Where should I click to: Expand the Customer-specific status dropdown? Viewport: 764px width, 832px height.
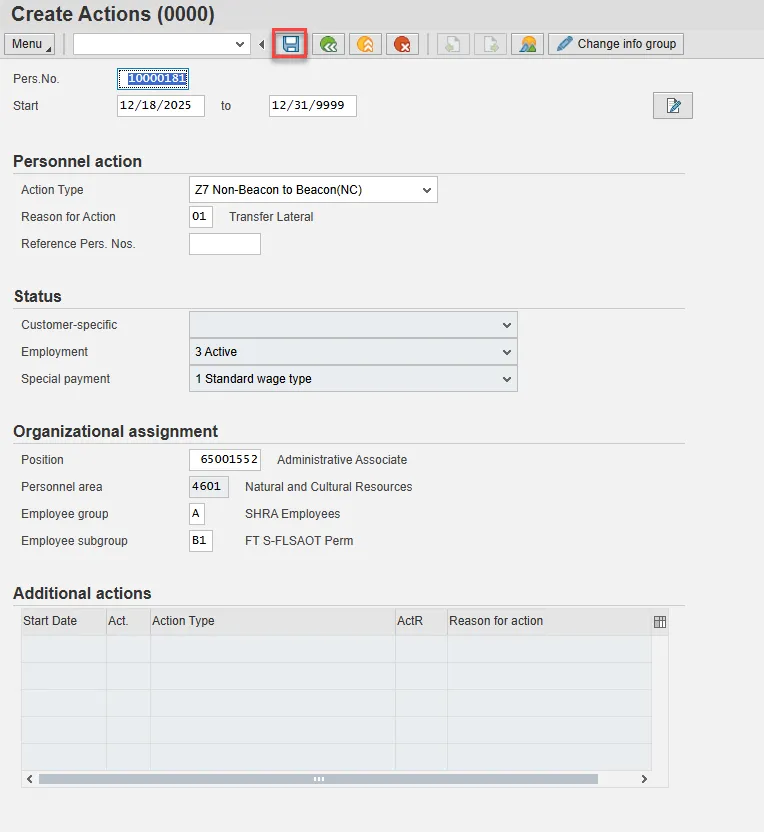(x=507, y=325)
